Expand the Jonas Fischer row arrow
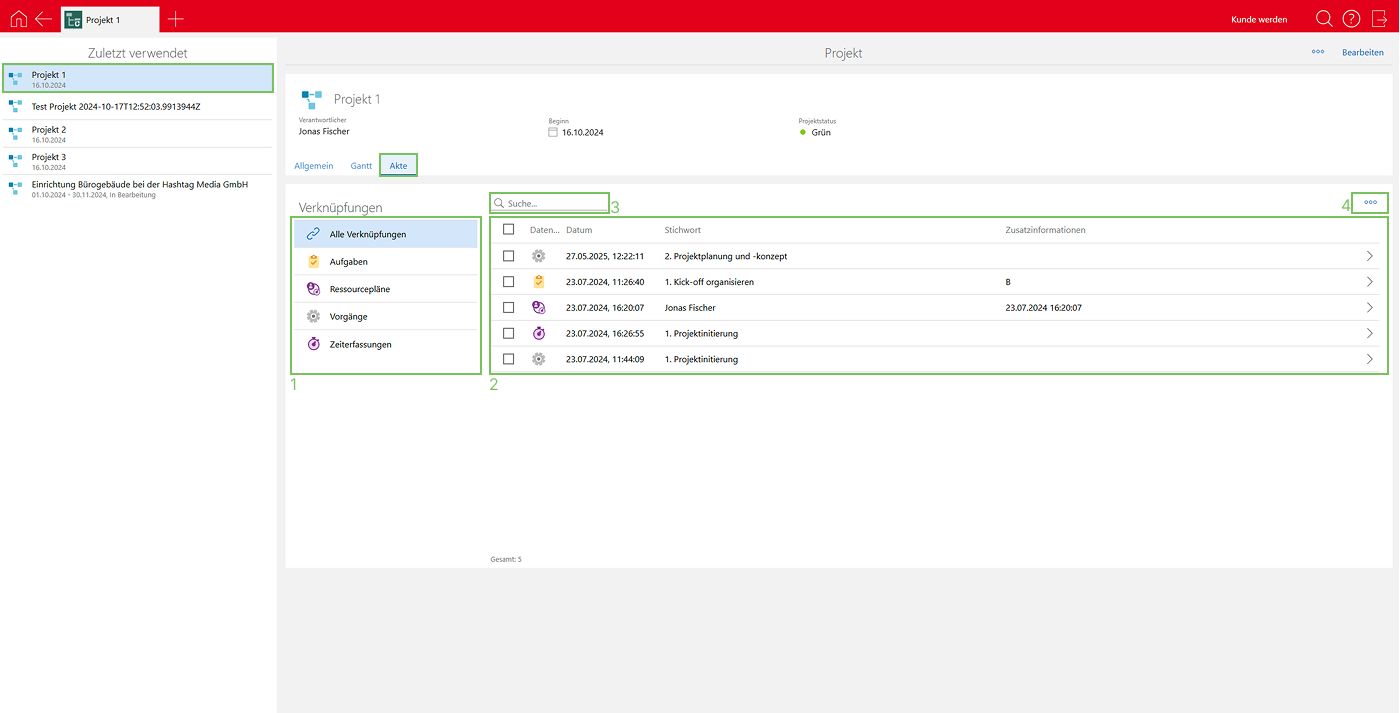This screenshot has height=713, width=1400. (x=1369, y=308)
